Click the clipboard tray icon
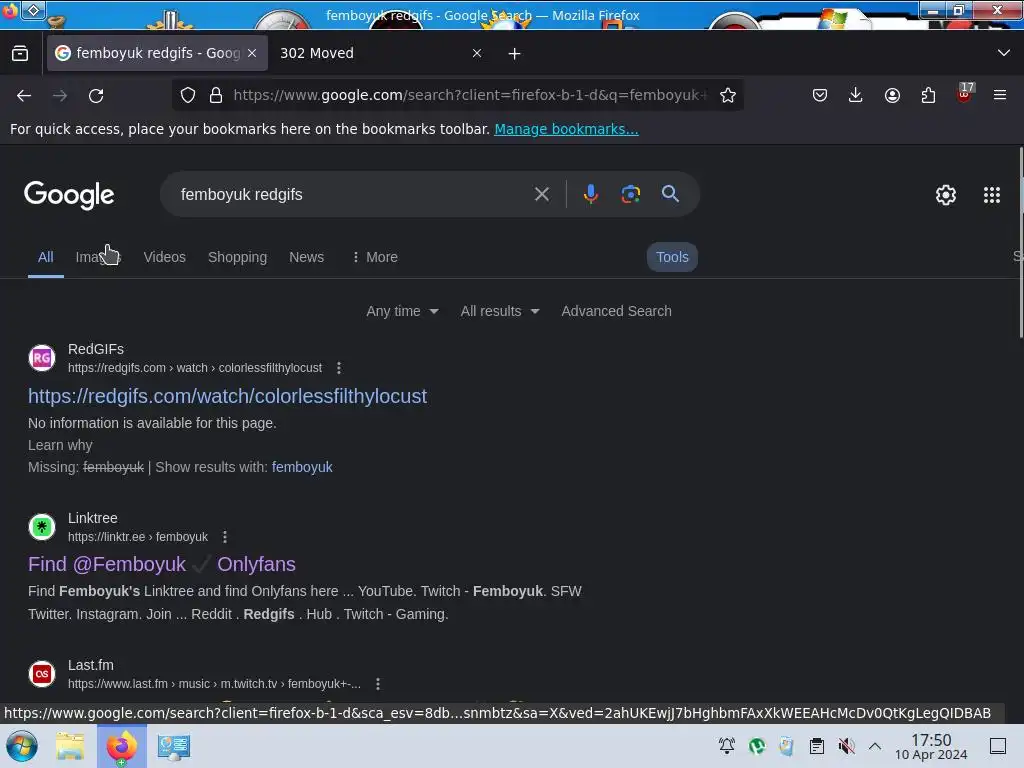Image resolution: width=1024 pixels, height=768 pixels. [816, 746]
